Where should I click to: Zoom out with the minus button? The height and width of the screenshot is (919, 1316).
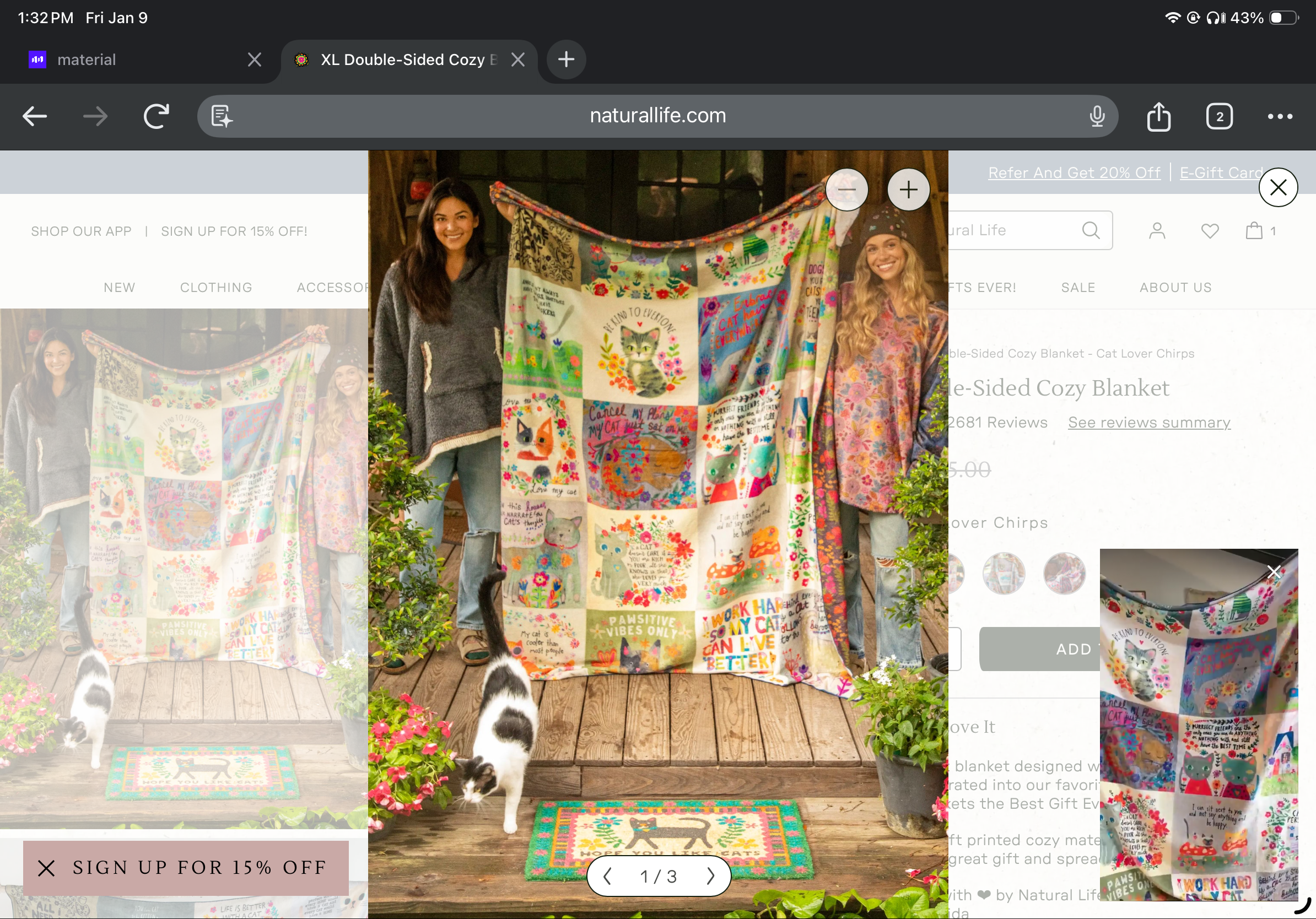846,190
